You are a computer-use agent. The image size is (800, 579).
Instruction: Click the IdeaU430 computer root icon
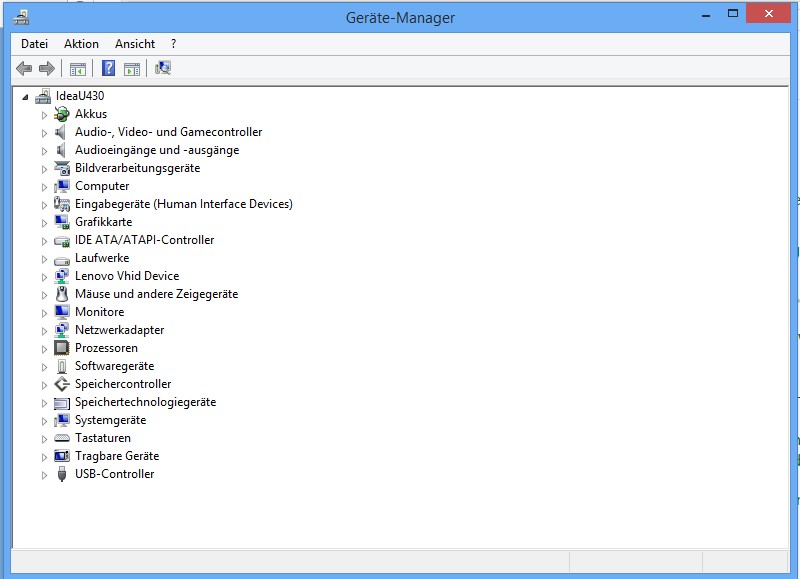pyautogui.click(x=43, y=96)
